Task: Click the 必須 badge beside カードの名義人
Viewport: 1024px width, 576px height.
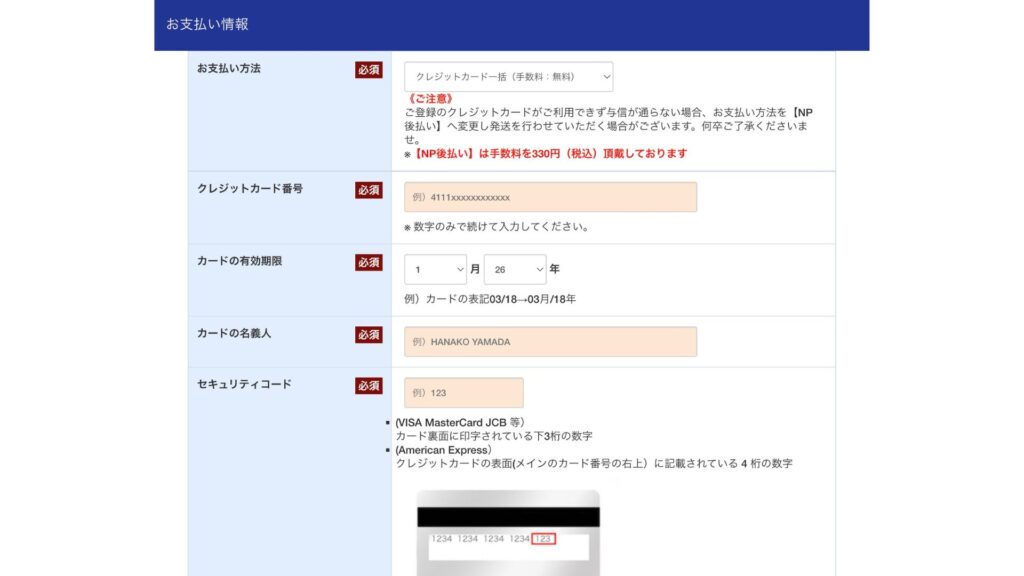Action: click(369, 335)
